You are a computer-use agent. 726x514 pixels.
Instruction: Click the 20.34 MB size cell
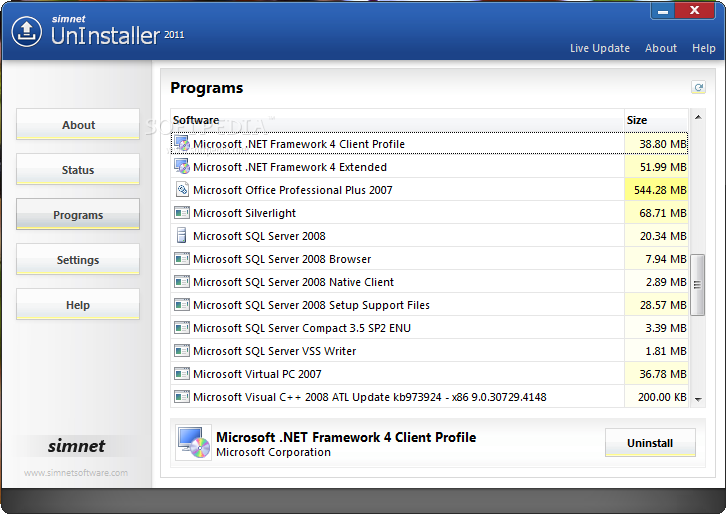[656, 235]
